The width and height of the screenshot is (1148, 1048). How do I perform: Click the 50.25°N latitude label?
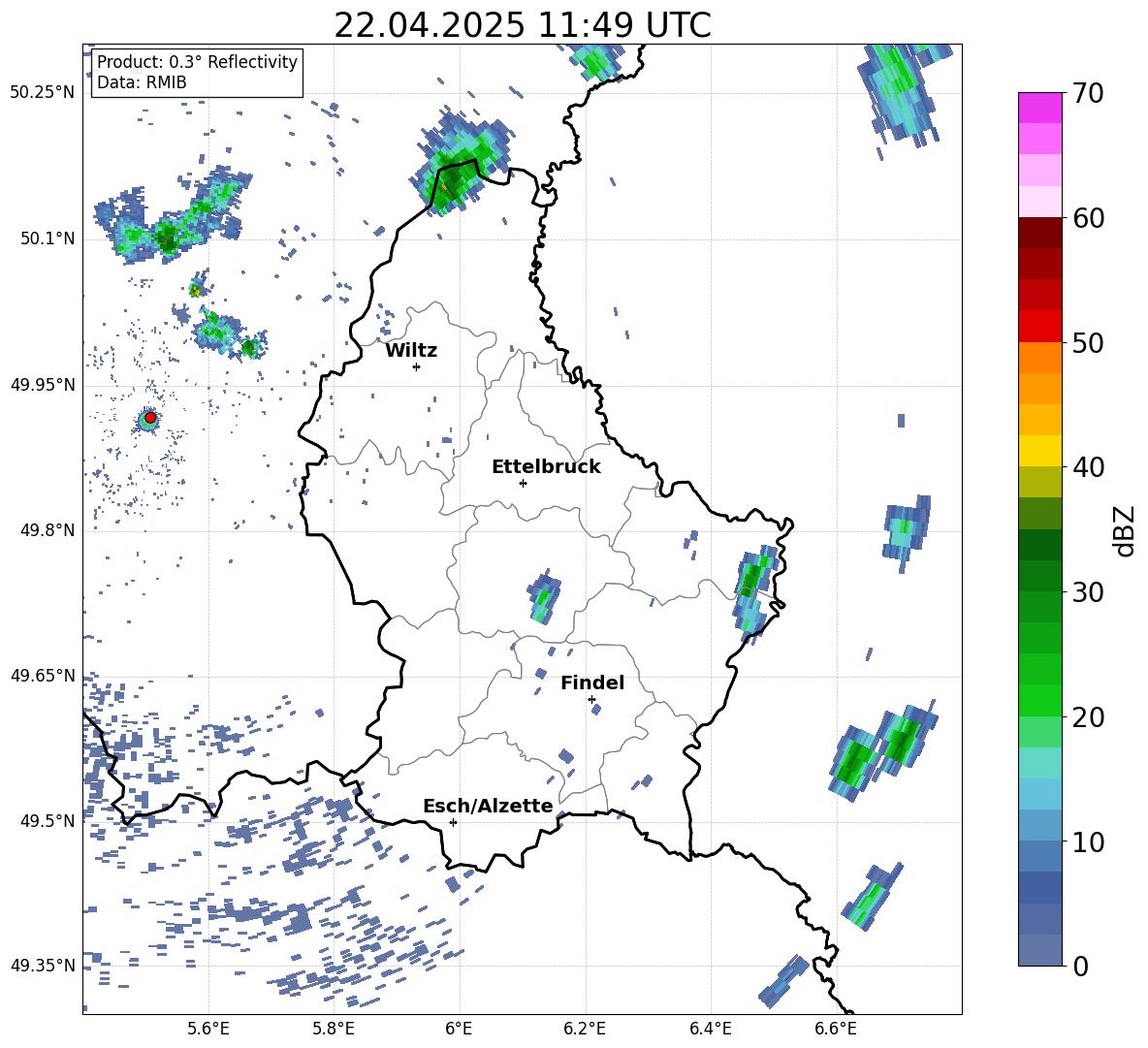coord(42,93)
